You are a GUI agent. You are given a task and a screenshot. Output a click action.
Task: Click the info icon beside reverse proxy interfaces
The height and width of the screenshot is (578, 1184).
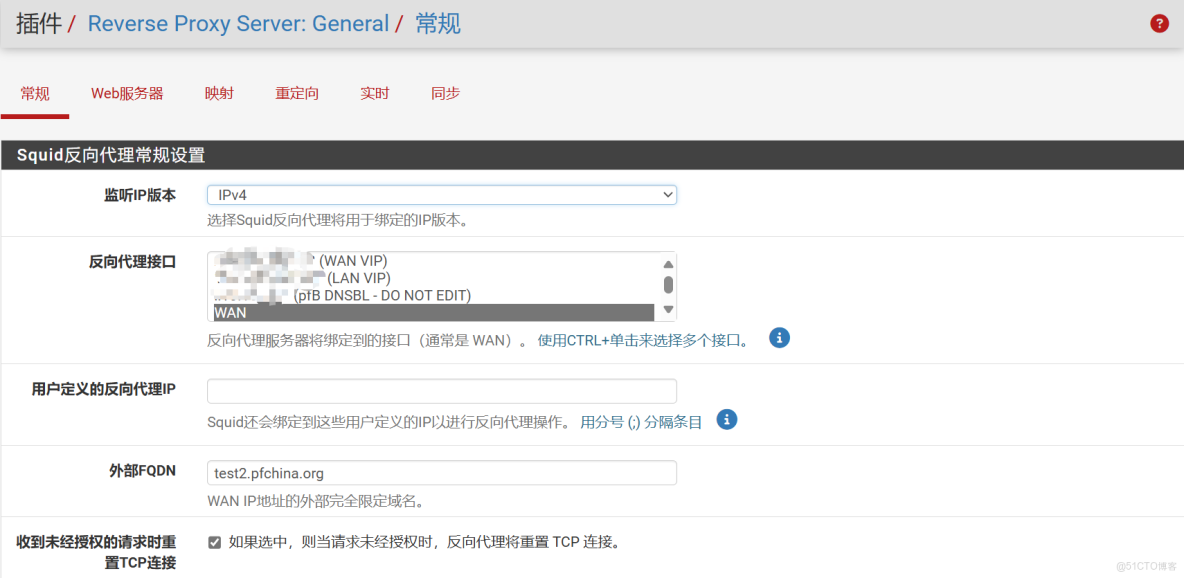[x=779, y=338]
